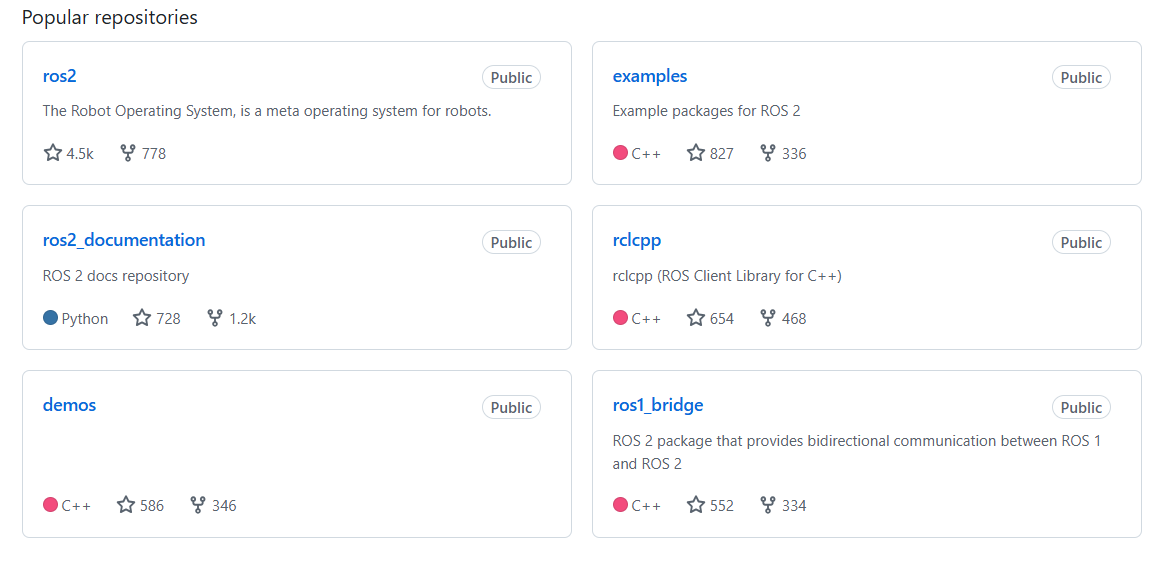Click the 468 forks count on rclcpp
Image resolution: width=1175 pixels, height=564 pixels.
(x=794, y=319)
